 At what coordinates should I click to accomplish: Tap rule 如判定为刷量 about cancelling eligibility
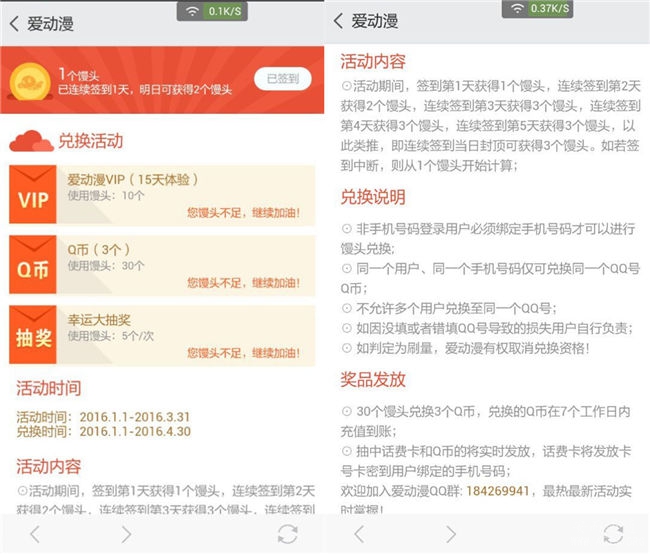coord(465,348)
